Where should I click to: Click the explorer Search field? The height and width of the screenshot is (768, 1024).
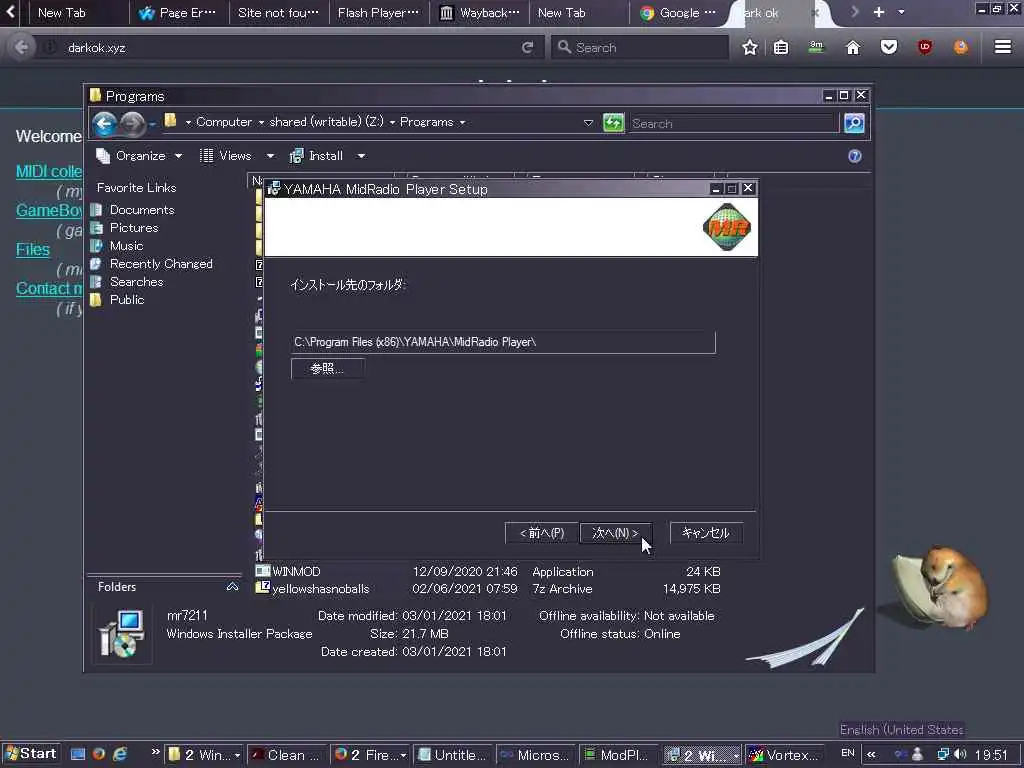point(733,123)
